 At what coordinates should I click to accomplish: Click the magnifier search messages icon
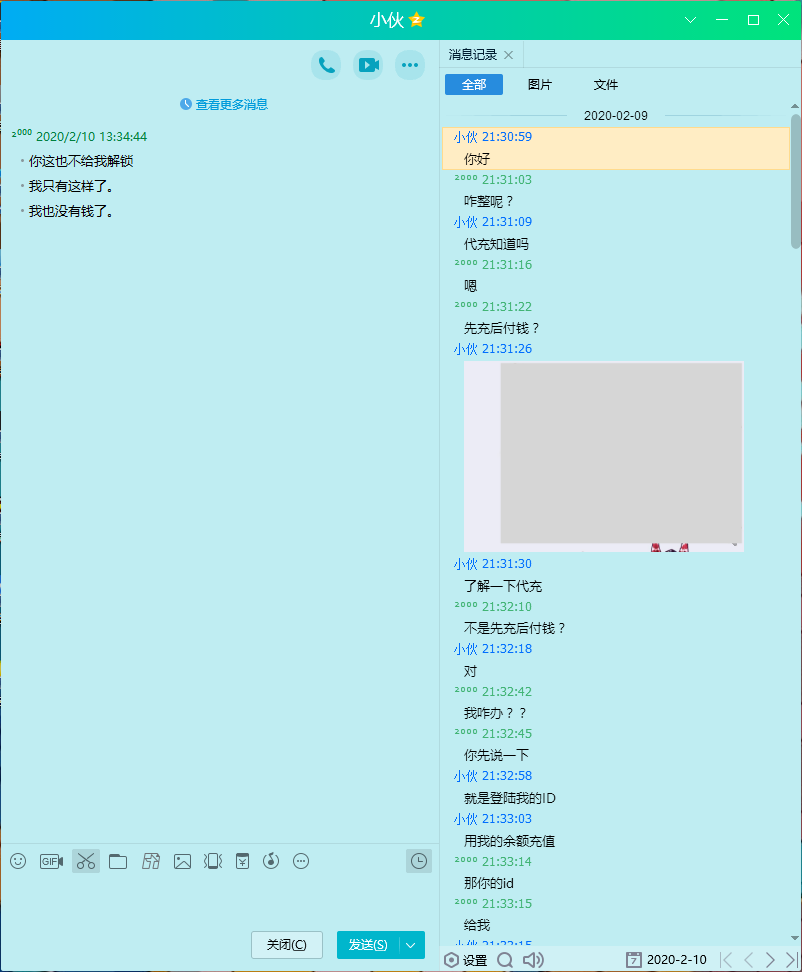[x=505, y=960]
